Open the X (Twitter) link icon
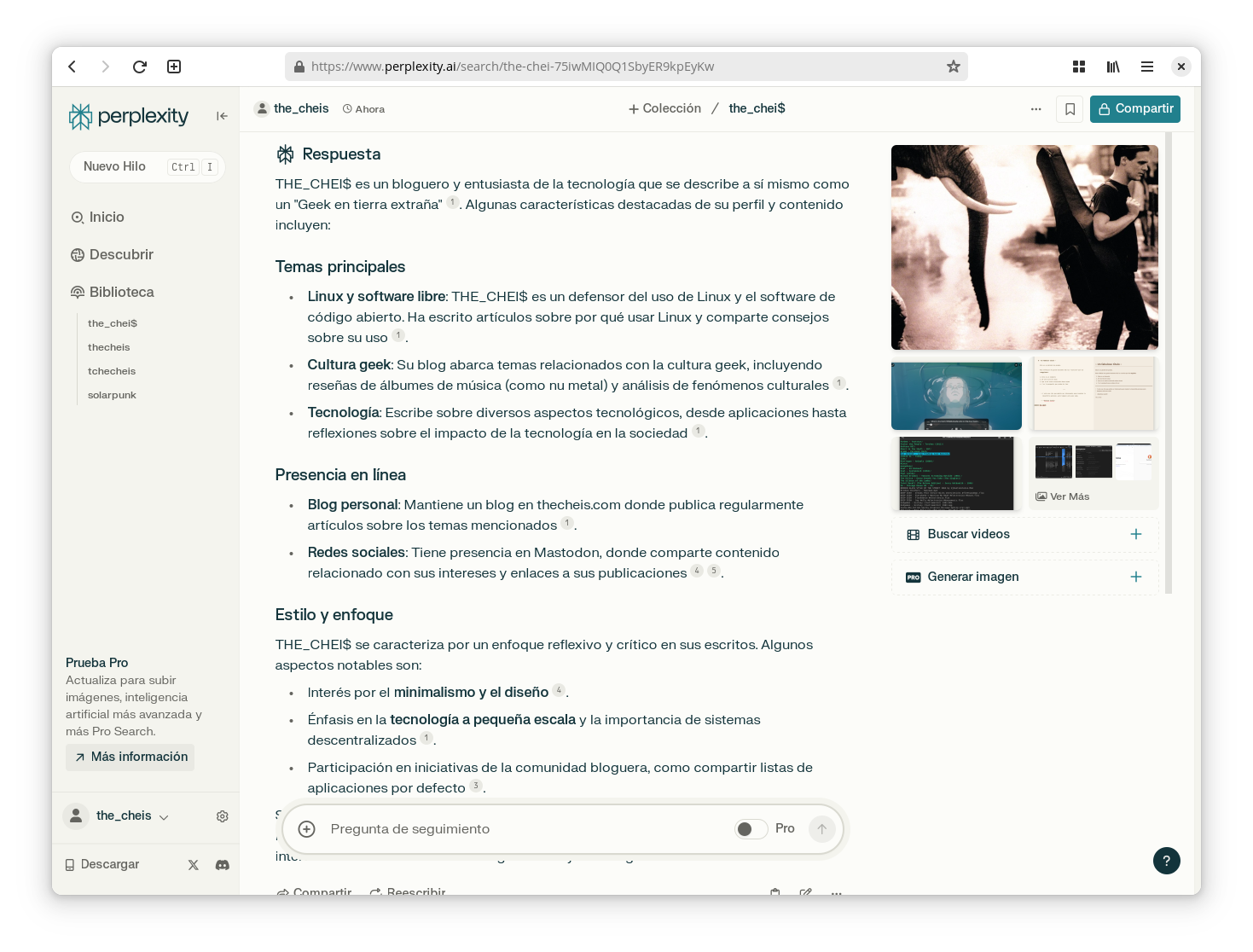The width and height of the screenshot is (1253, 952). point(194,865)
